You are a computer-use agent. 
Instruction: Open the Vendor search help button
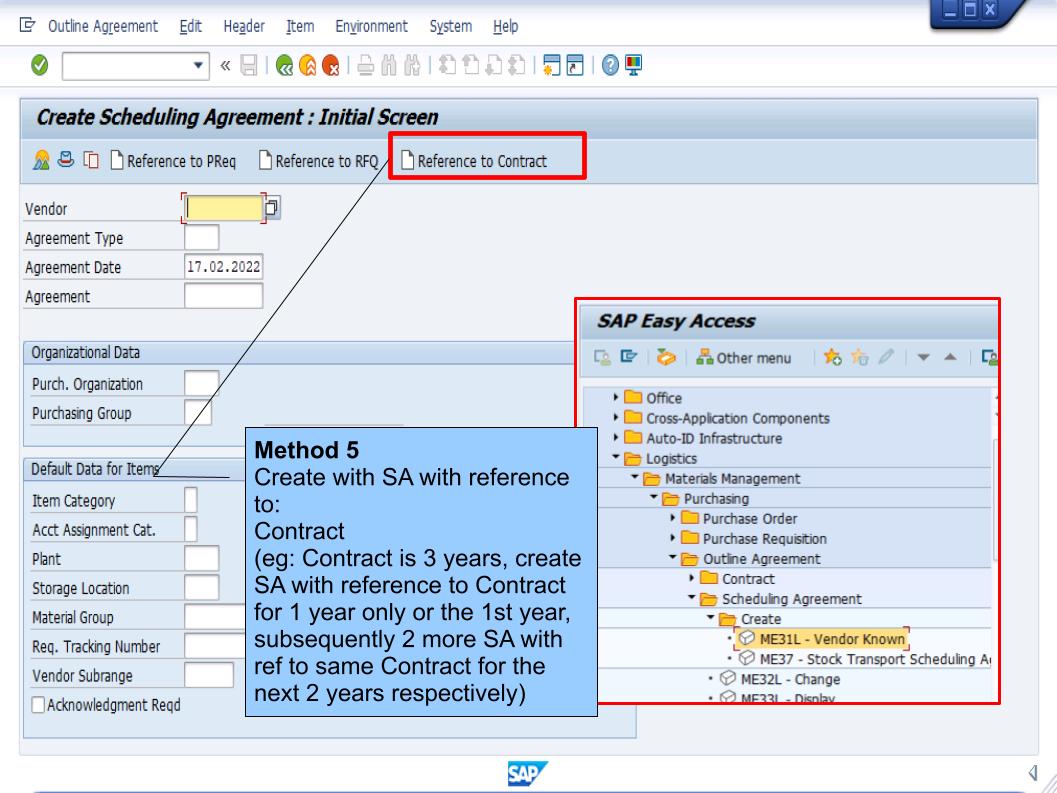coord(271,208)
